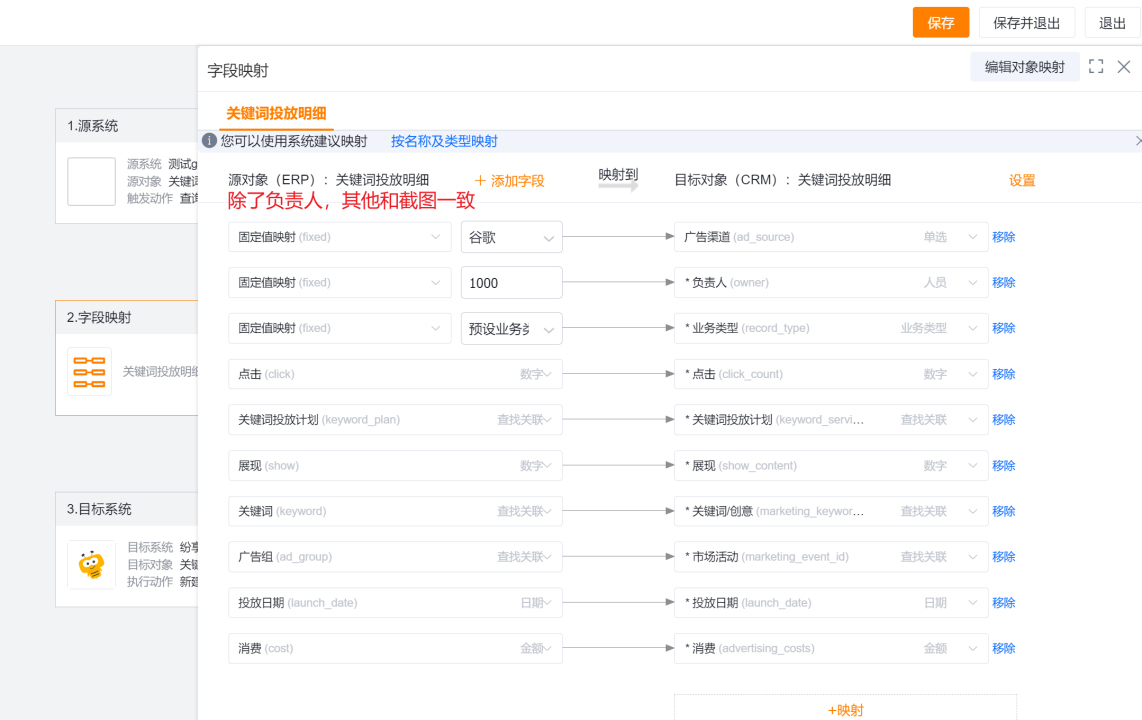Image resolution: width=1142 pixels, height=720 pixels.
Task: Open target field dropdown 展现 (show_content)
Action: [x=830, y=465]
